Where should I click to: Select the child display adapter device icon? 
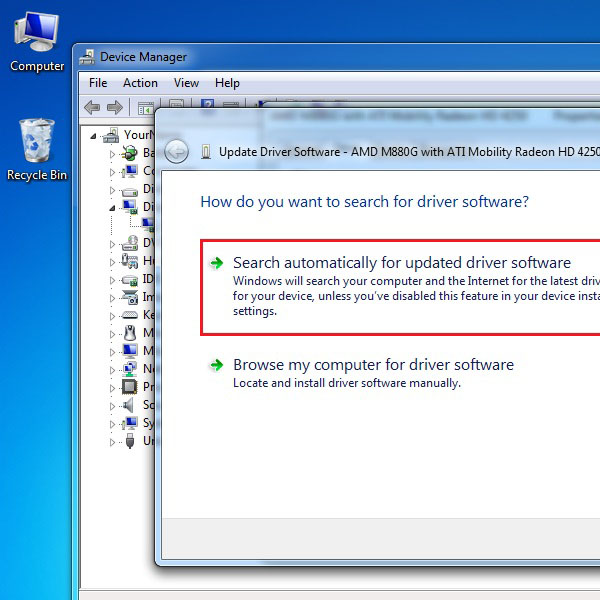point(148,225)
